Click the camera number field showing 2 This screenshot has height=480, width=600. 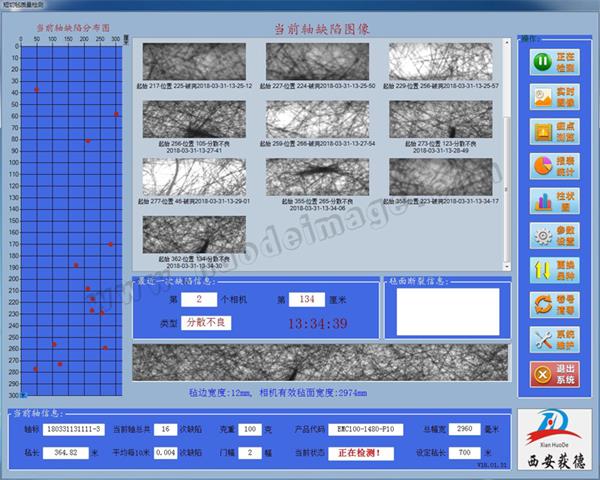(199, 299)
